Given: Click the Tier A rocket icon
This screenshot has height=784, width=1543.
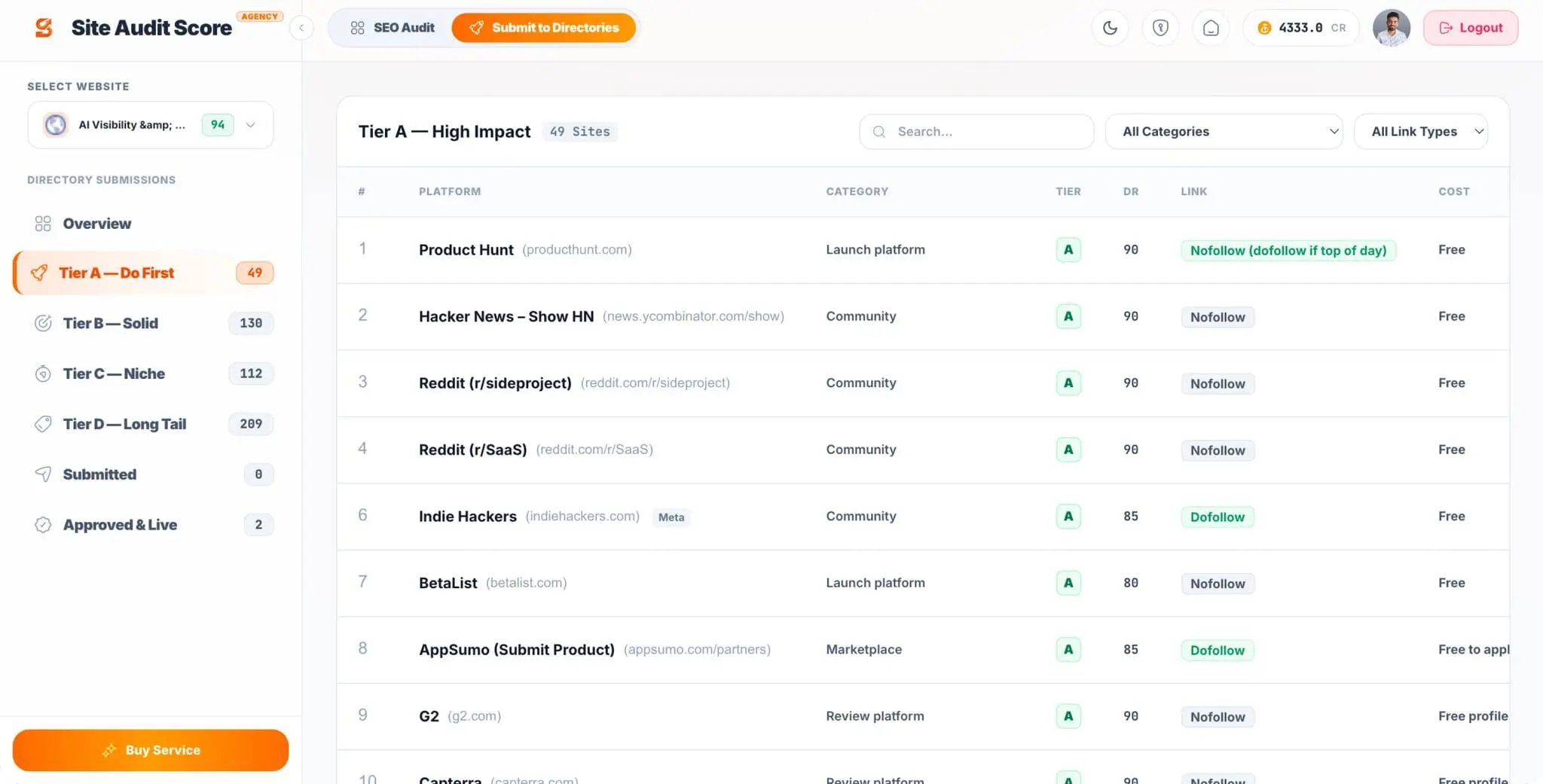Looking at the screenshot, I should pos(39,273).
